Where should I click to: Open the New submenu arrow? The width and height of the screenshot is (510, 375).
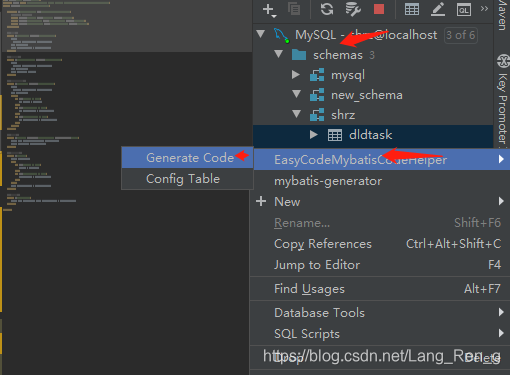tap(501, 201)
